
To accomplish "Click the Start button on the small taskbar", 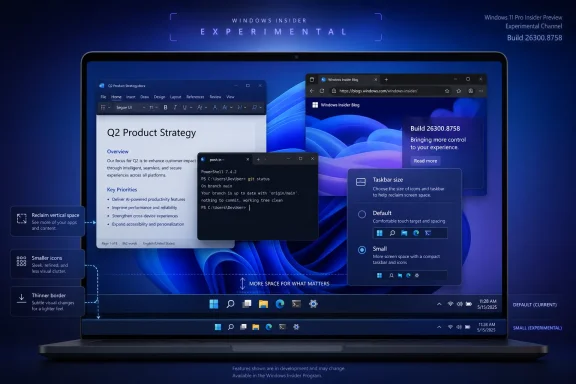I will [x=218, y=327].
